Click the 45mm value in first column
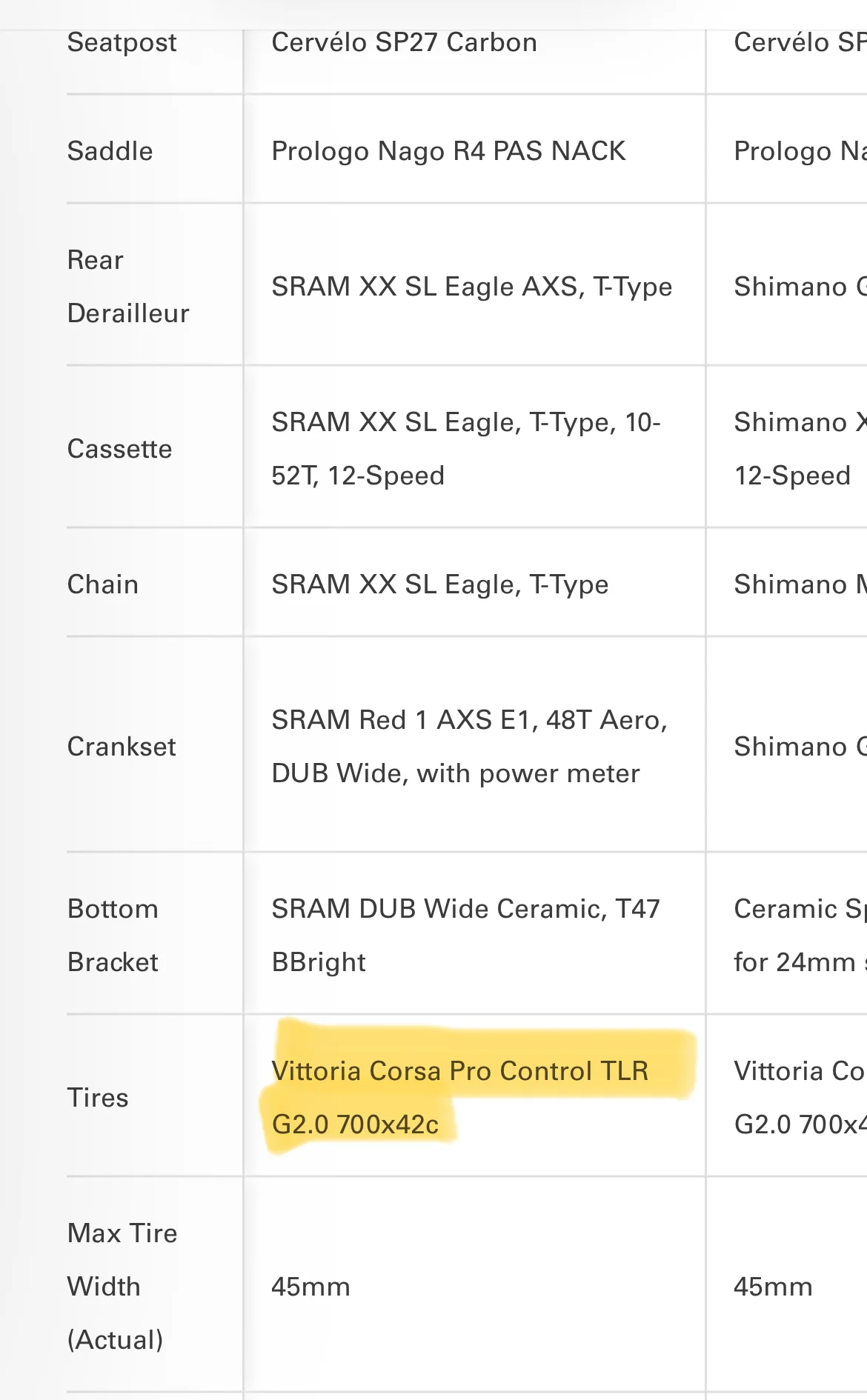Screen dimensions: 867x1400 [310, 1287]
